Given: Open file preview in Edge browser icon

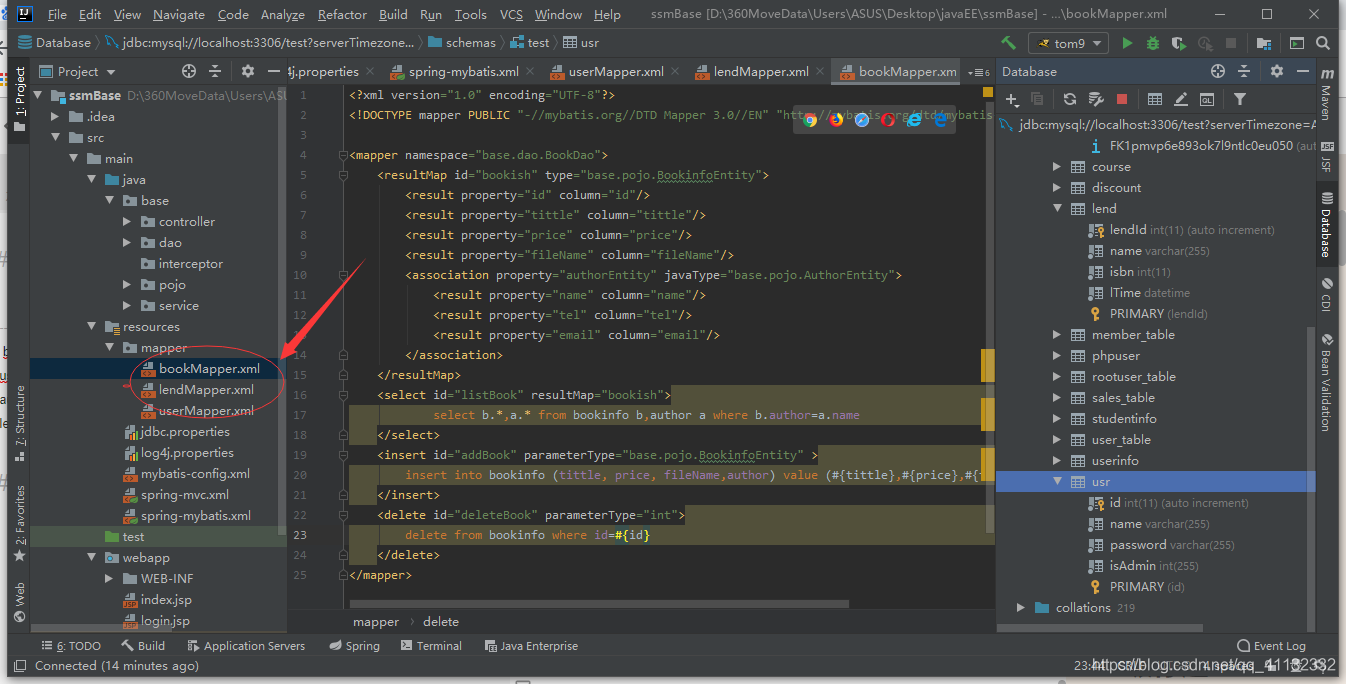Looking at the screenshot, I should pyautogui.click(x=940, y=119).
